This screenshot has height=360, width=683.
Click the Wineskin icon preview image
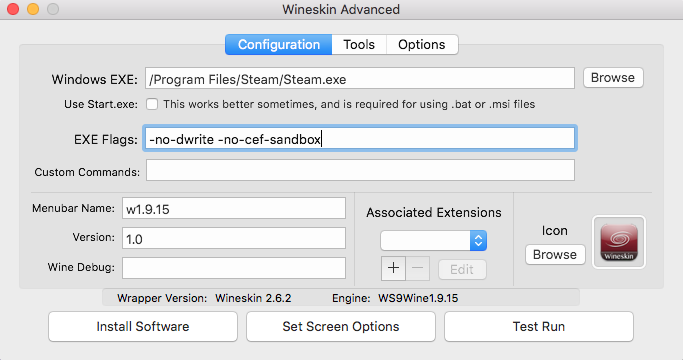pos(619,242)
